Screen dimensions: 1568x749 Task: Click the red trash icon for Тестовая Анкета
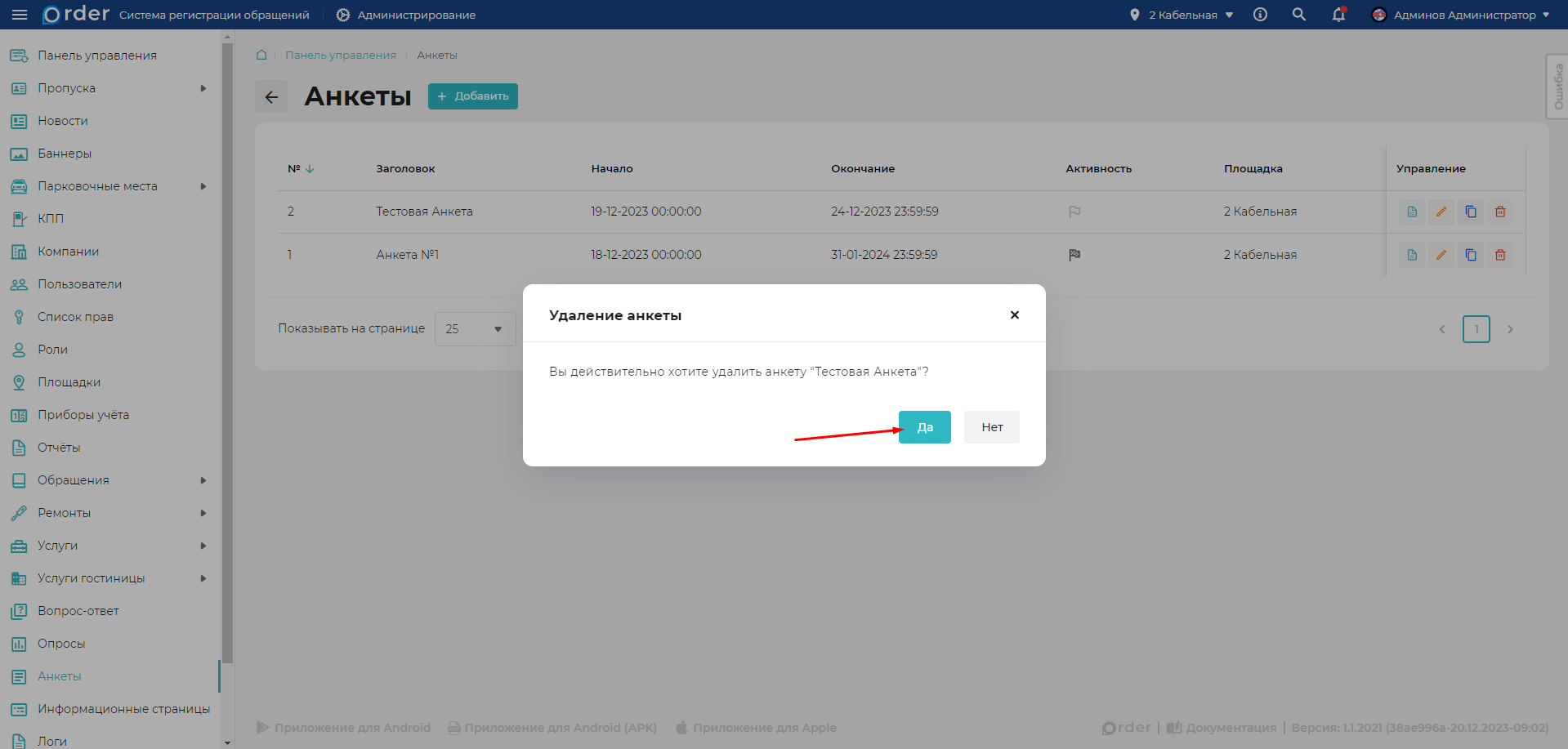(1500, 212)
